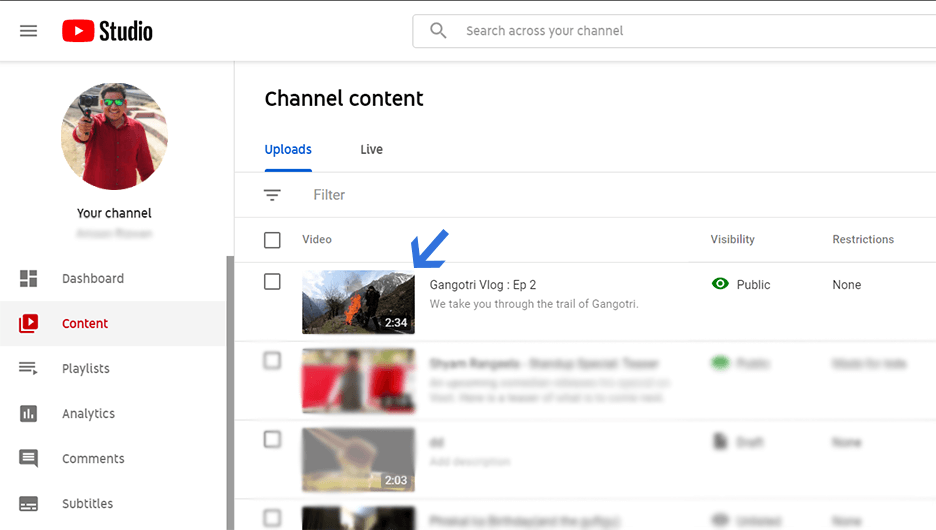
Task: Switch to the Live tab
Action: (x=371, y=150)
